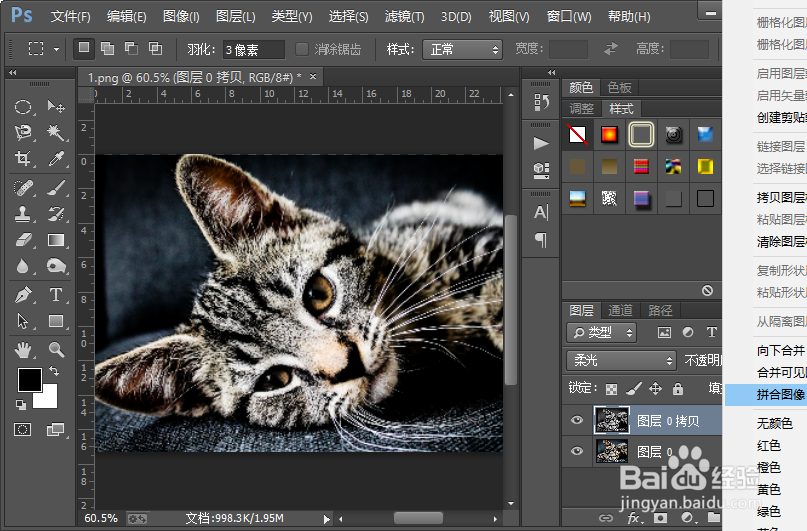This screenshot has height=531, width=807.
Task: Select the Hand tool
Action: pyautogui.click(x=23, y=350)
